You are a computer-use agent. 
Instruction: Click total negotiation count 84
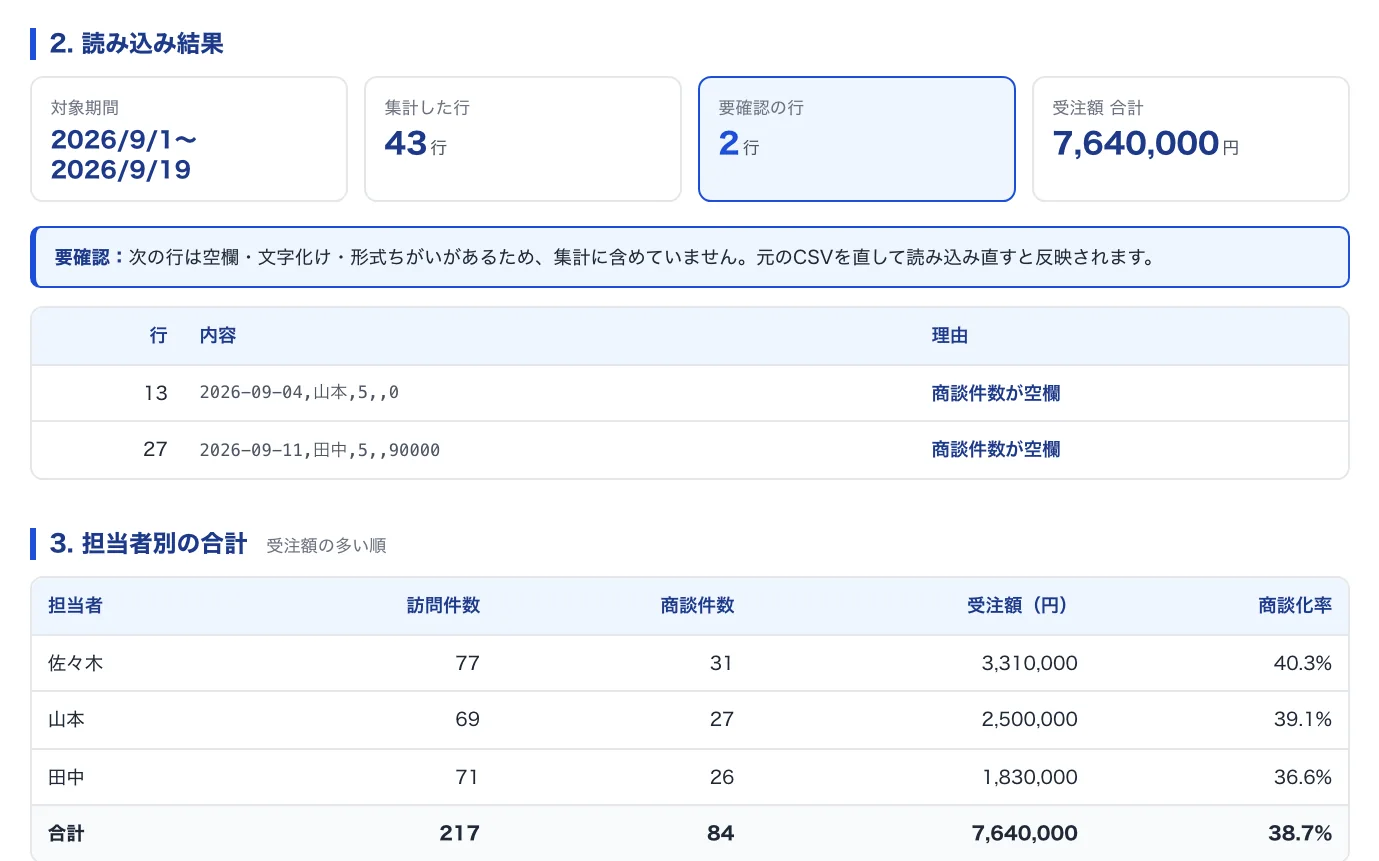(721, 833)
